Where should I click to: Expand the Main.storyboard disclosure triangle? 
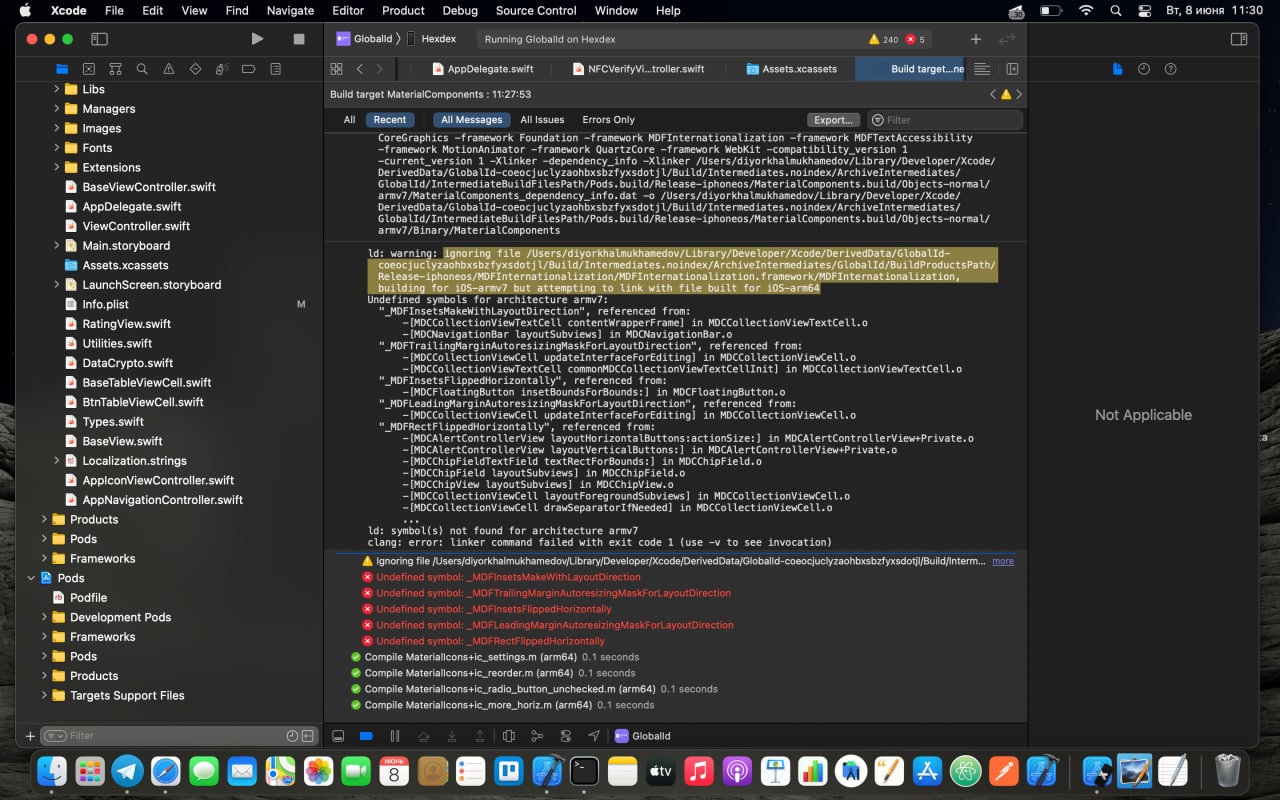[55, 246]
